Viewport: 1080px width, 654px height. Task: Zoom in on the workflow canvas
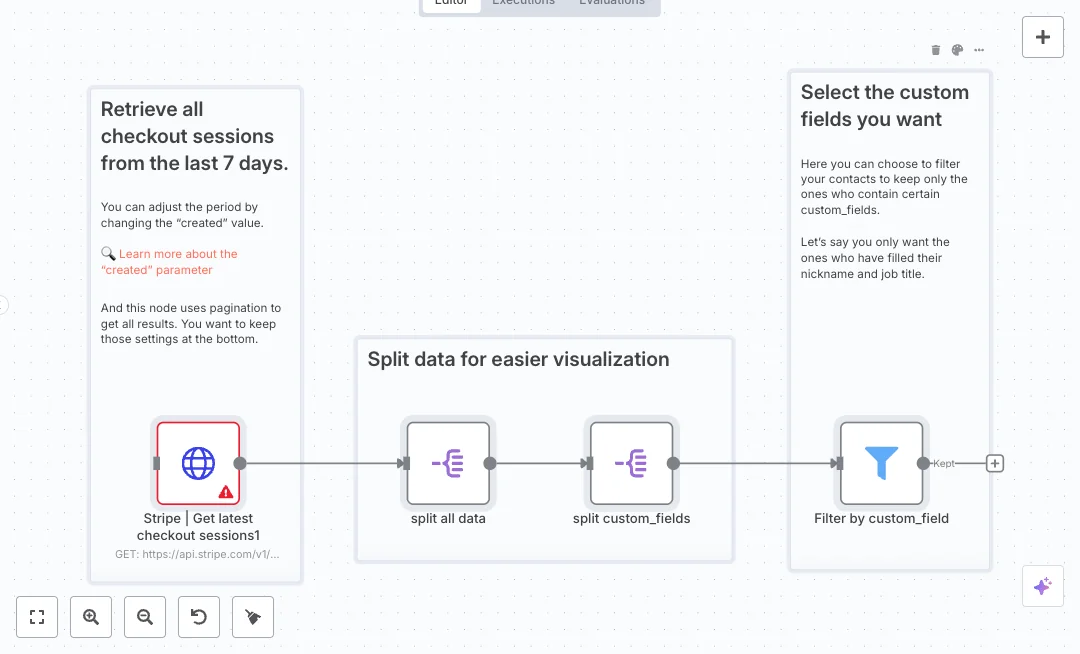pyautogui.click(x=91, y=617)
